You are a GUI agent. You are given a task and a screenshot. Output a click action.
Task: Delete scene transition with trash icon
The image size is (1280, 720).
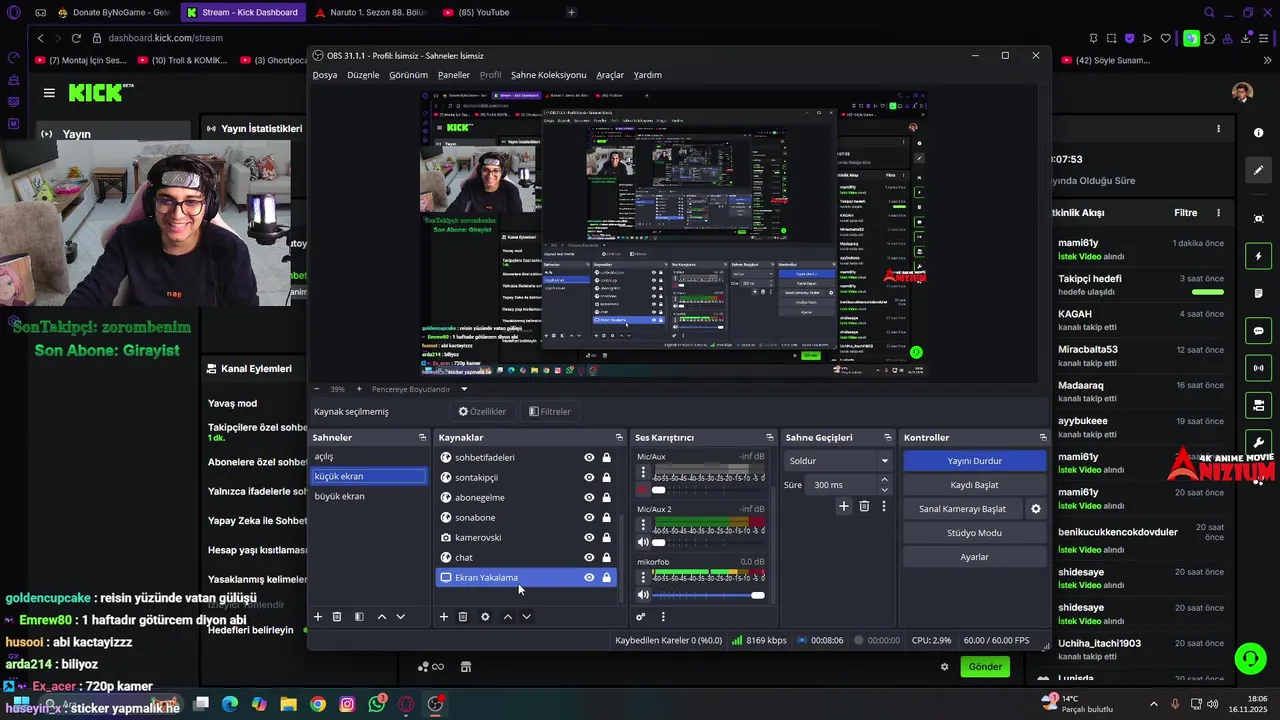coord(864,507)
